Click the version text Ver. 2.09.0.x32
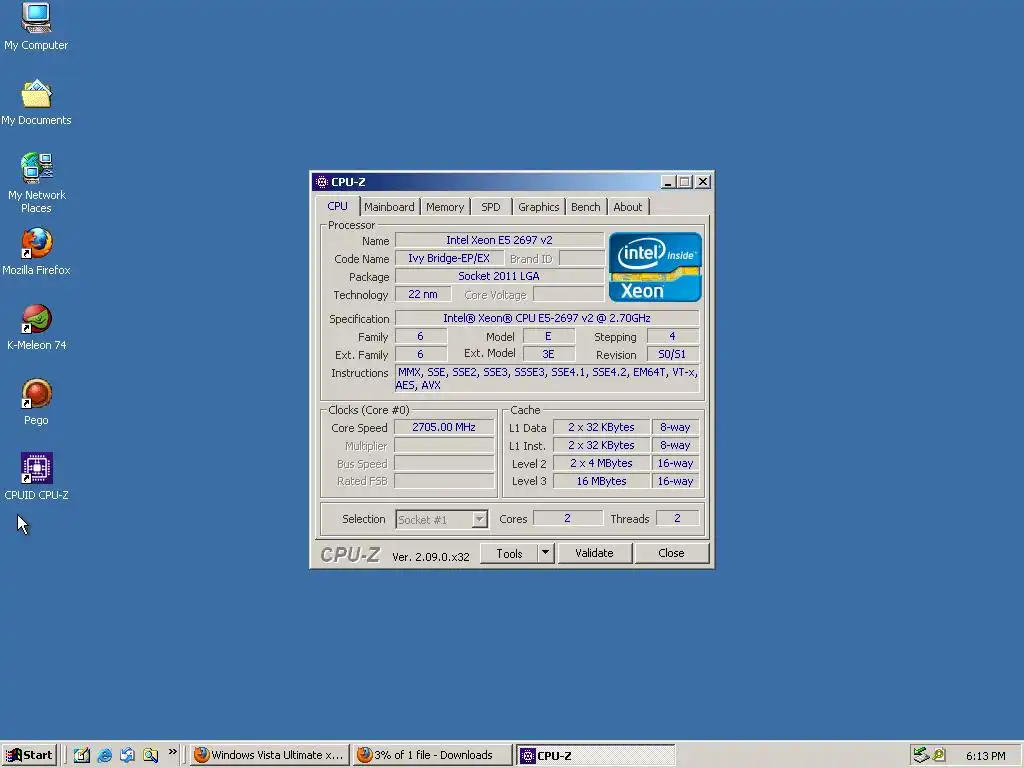This screenshot has height=768, width=1024. (x=430, y=557)
